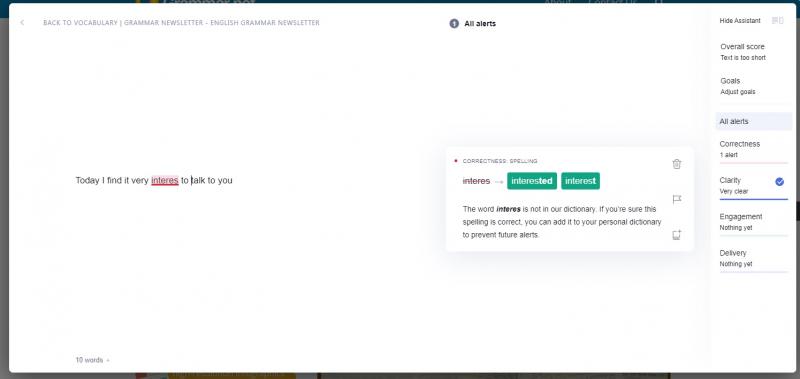The width and height of the screenshot is (800, 379).
Task: Hide the Assistant panel
Action: coord(740,21)
